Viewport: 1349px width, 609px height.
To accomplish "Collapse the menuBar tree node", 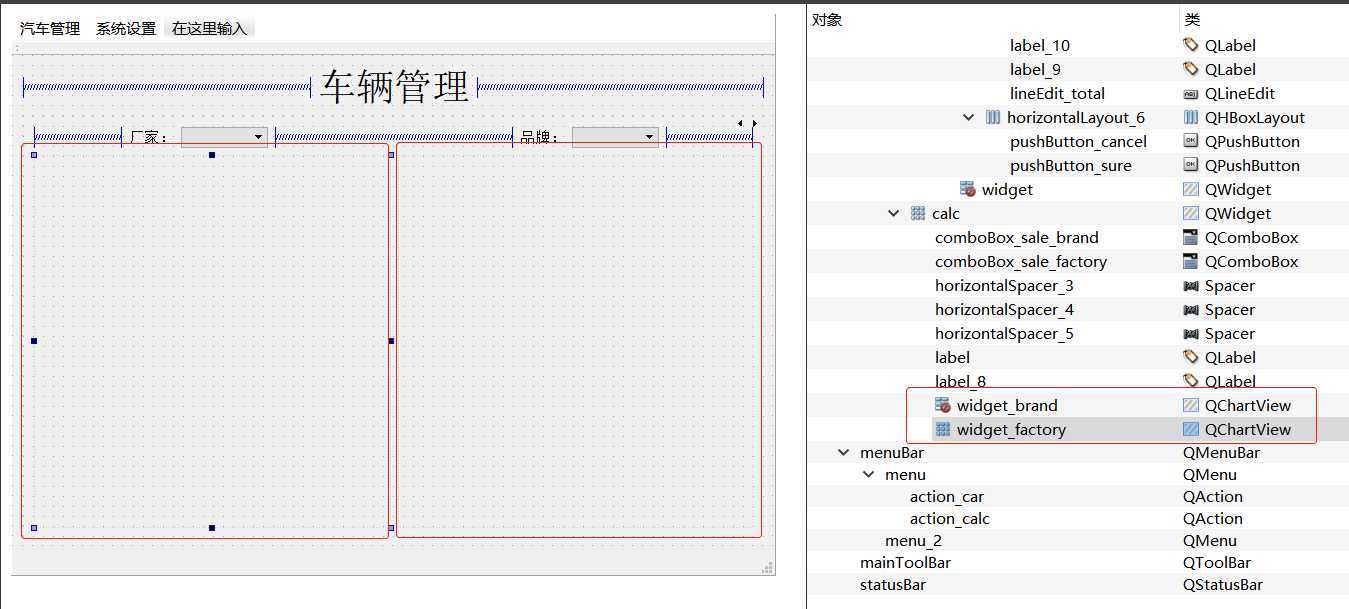I will [x=843, y=453].
